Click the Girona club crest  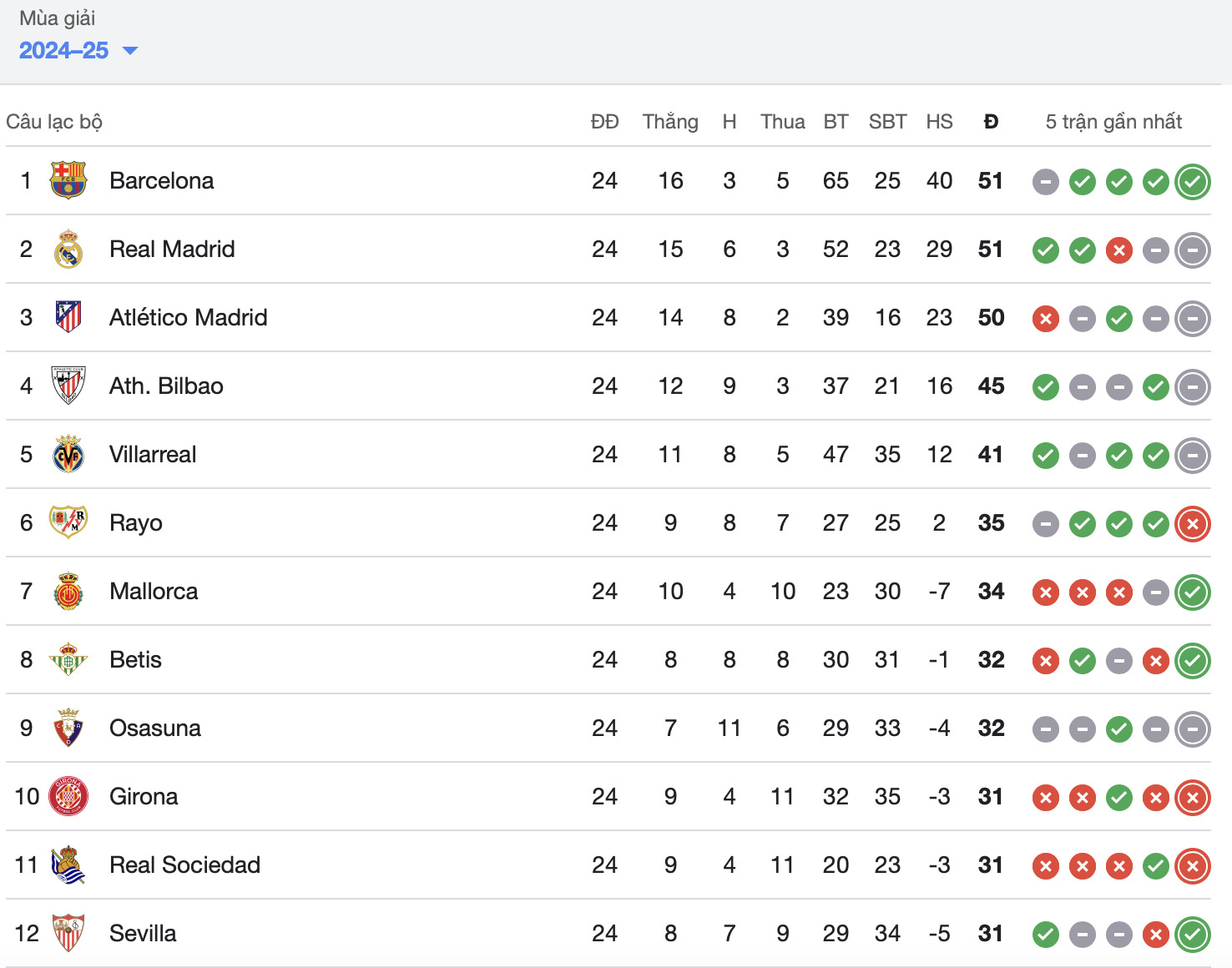point(68,796)
